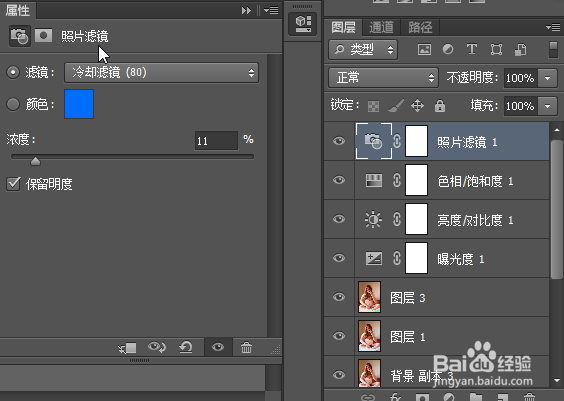Open the 不透明度 slider arrow
Image resolution: width=564 pixels, height=401 pixels.
548,78
